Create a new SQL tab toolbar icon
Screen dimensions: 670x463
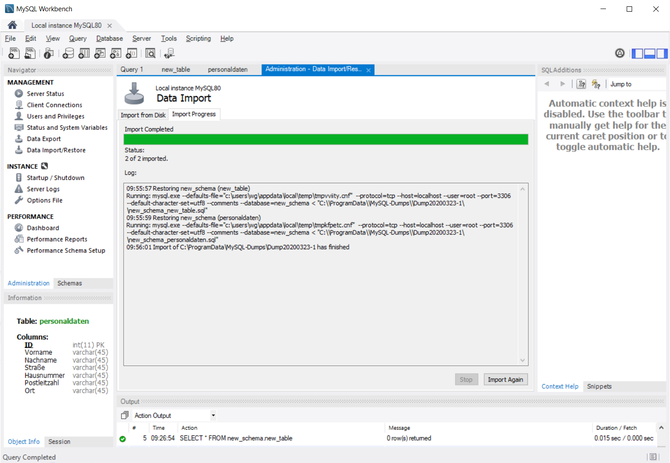pos(14,53)
